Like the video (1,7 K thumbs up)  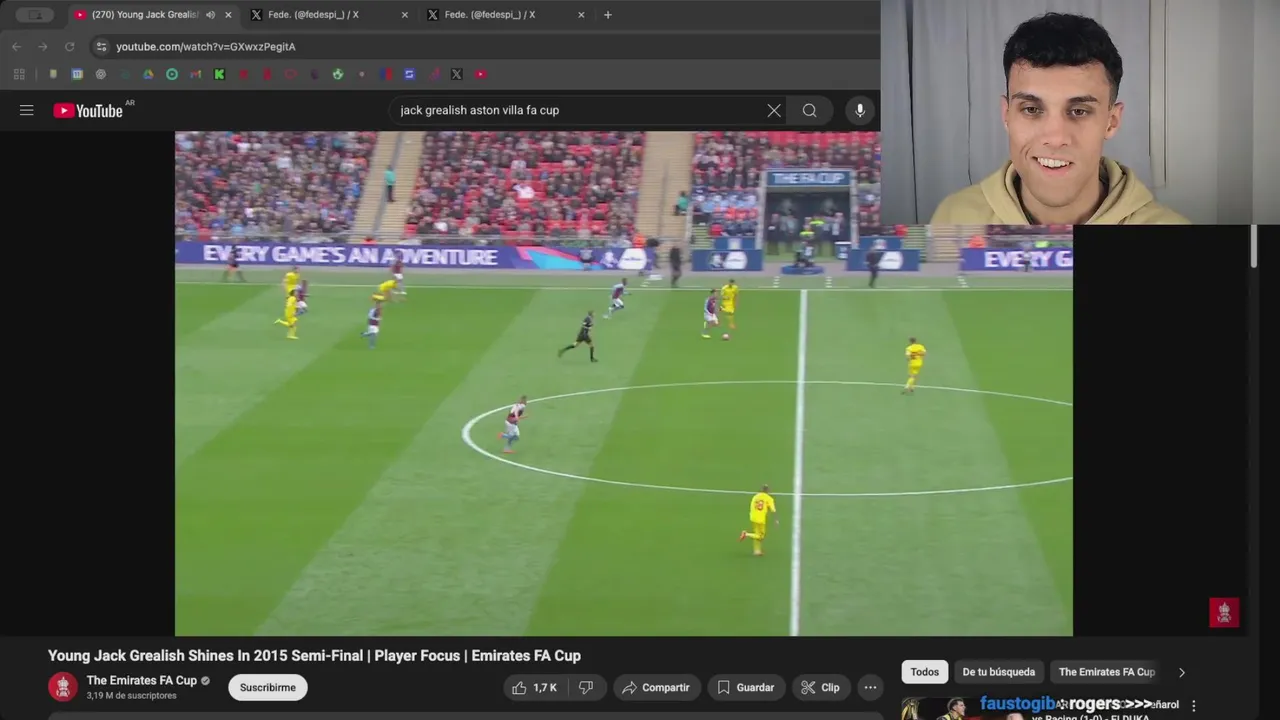pyautogui.click(x=535, y=687)
